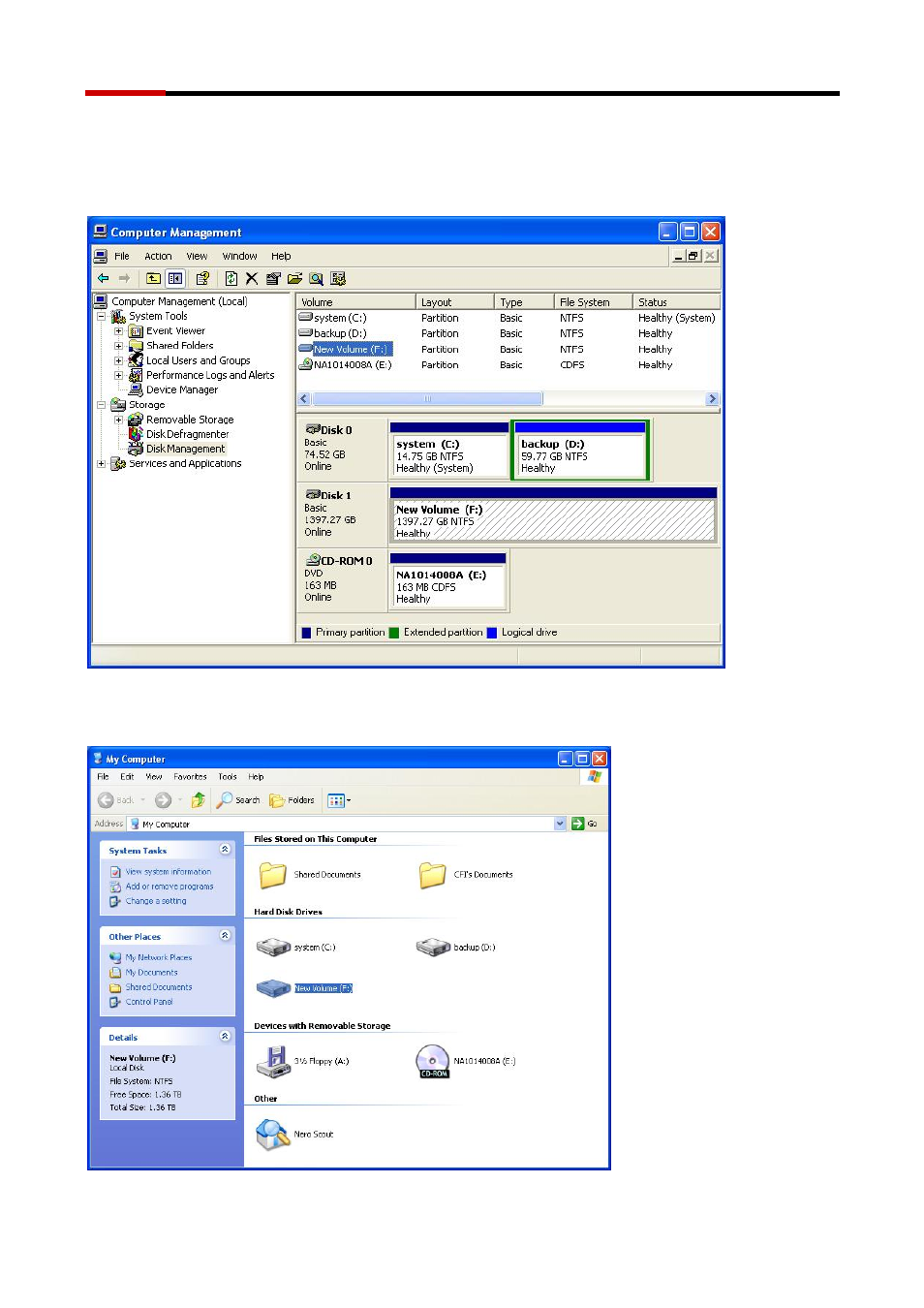Click the Up folder icon in My Computer
The image size is (924, 1308).
[x=198, y=800]
